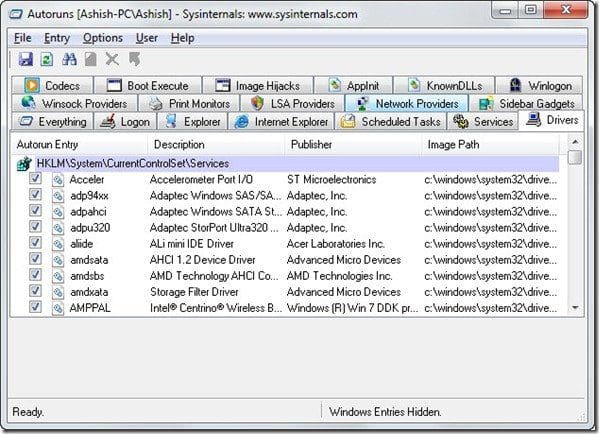Open the Explorer tab
The height and width of the screenshot is (434, 599).
pyautogui.click(x=193, y=121)
